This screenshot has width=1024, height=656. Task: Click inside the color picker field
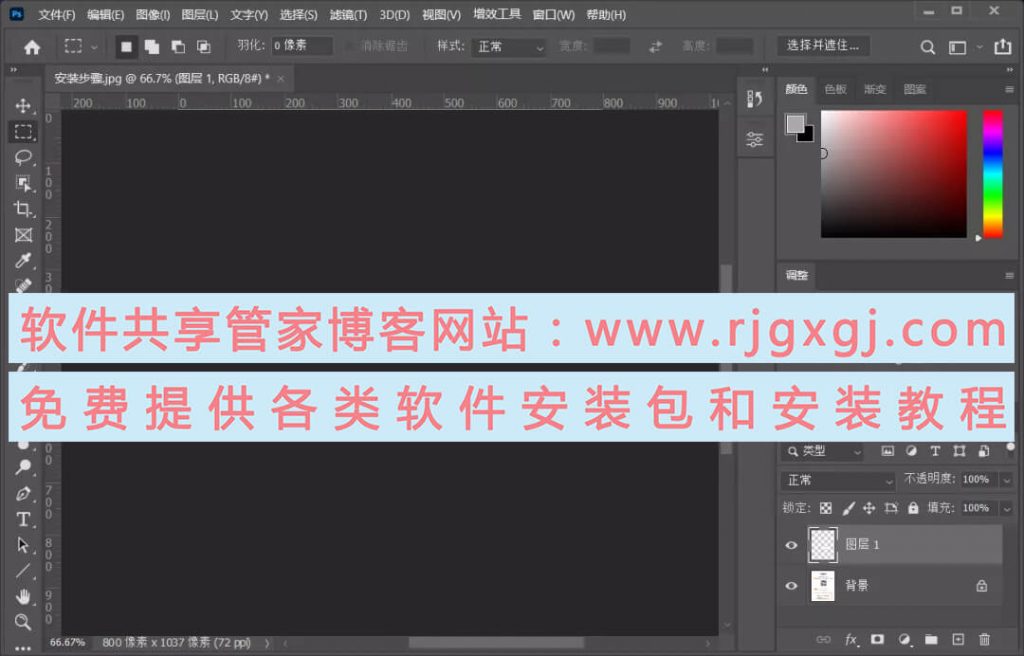coord(893,174)
